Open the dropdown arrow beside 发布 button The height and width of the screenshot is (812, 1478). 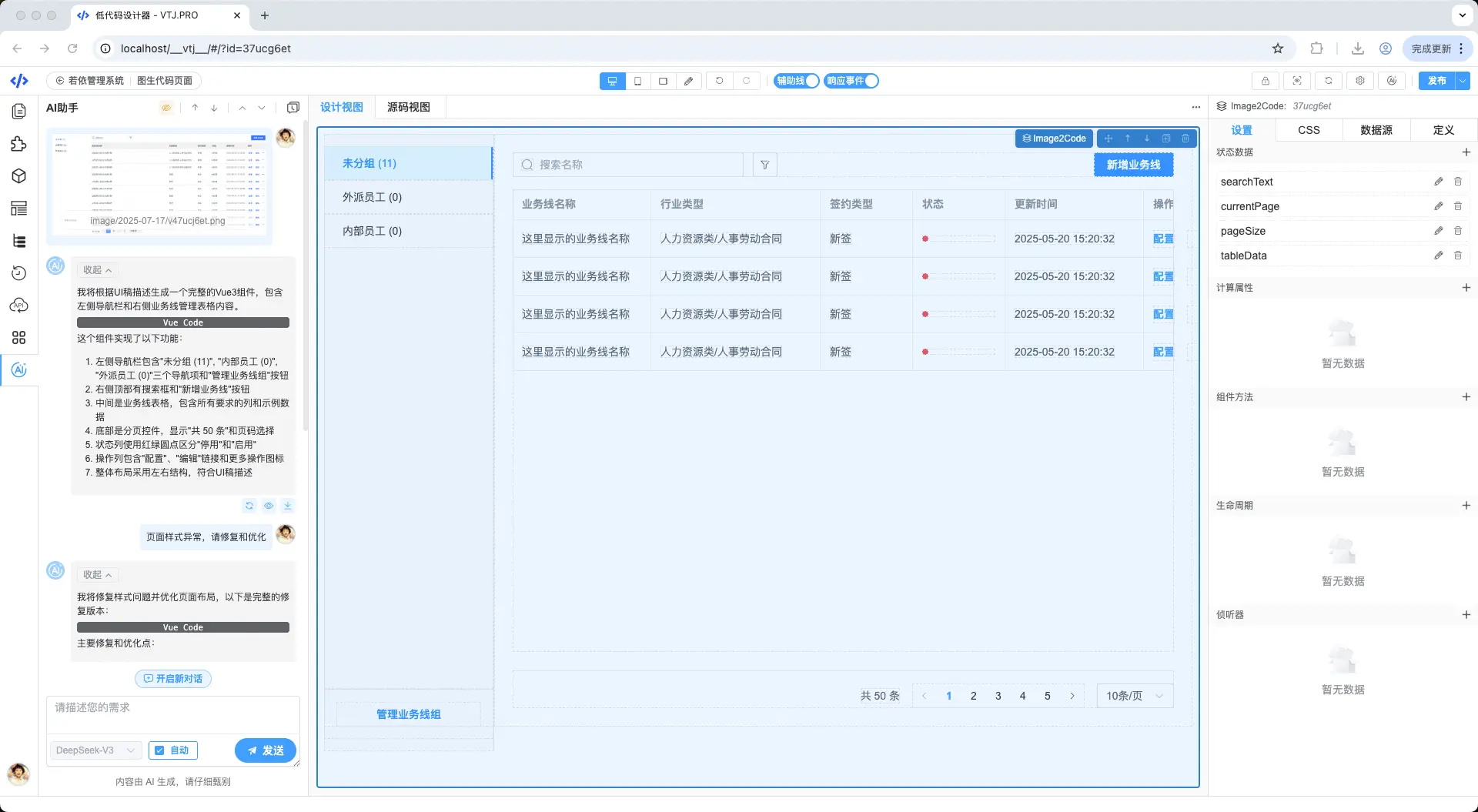1463,81
